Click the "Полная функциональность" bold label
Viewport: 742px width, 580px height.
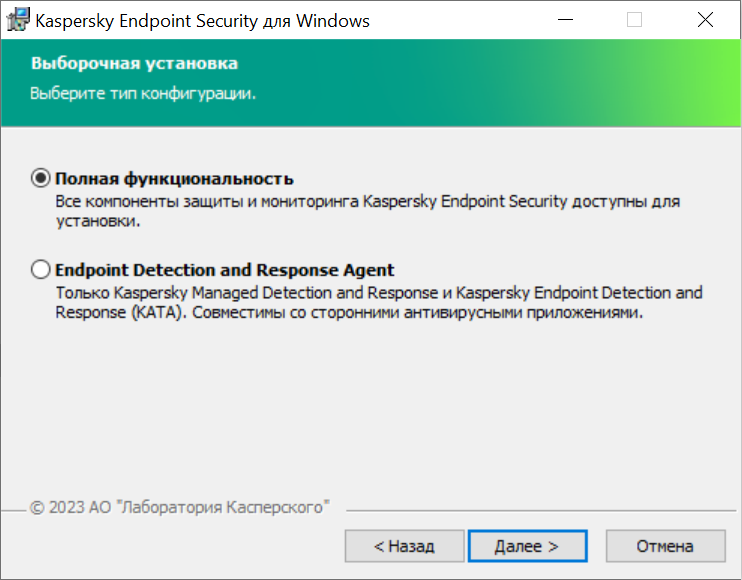pos(174,178)
